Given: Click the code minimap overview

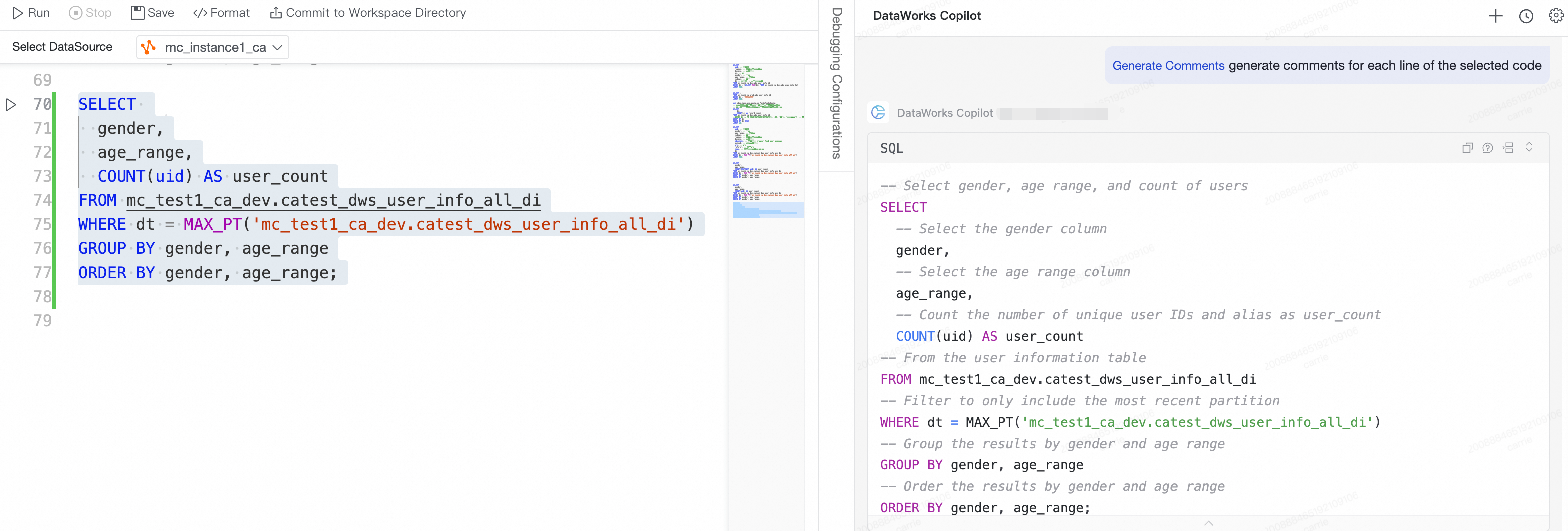Looking at the screenshot, I should pyautogui.click(x=767, y=140).
